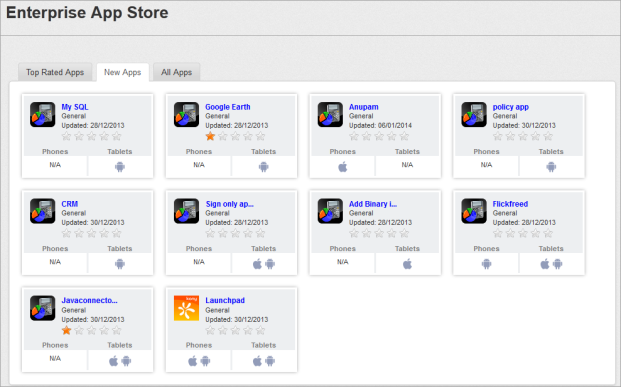Click Sign only ap... tablets Apple icon
The width and height of the screenshot is (621, 387).
click(257, 264)
